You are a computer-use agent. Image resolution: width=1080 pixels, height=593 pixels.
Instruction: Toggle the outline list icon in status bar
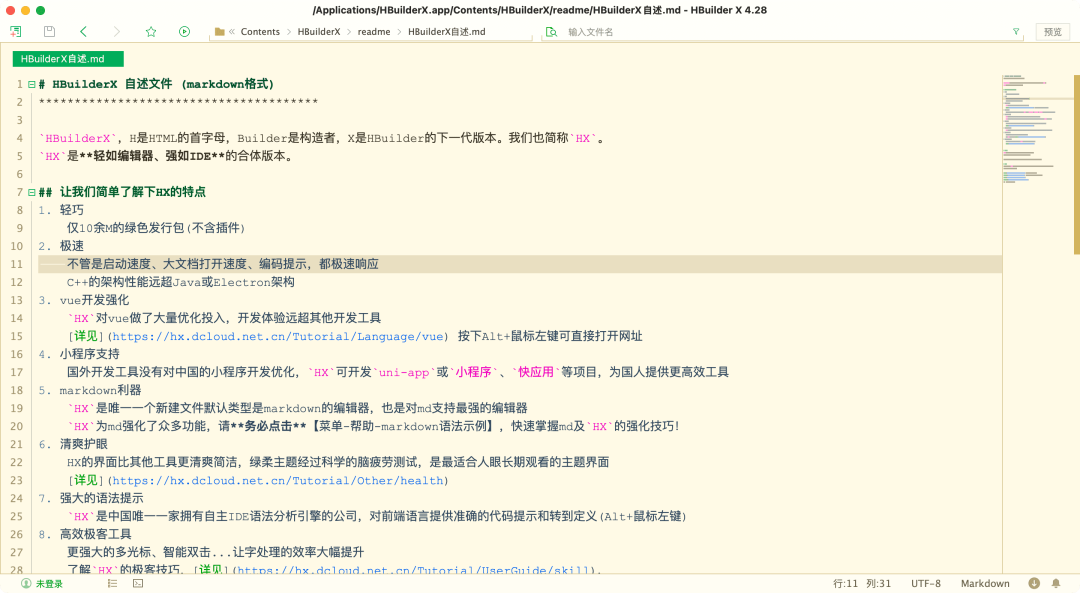pos(112,583)
